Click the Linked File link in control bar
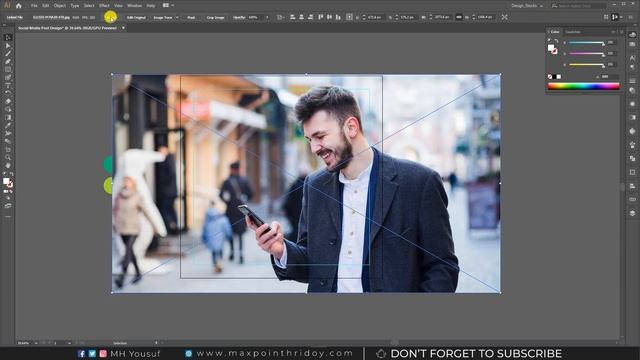640x360 pixels. tap(15, 18)
